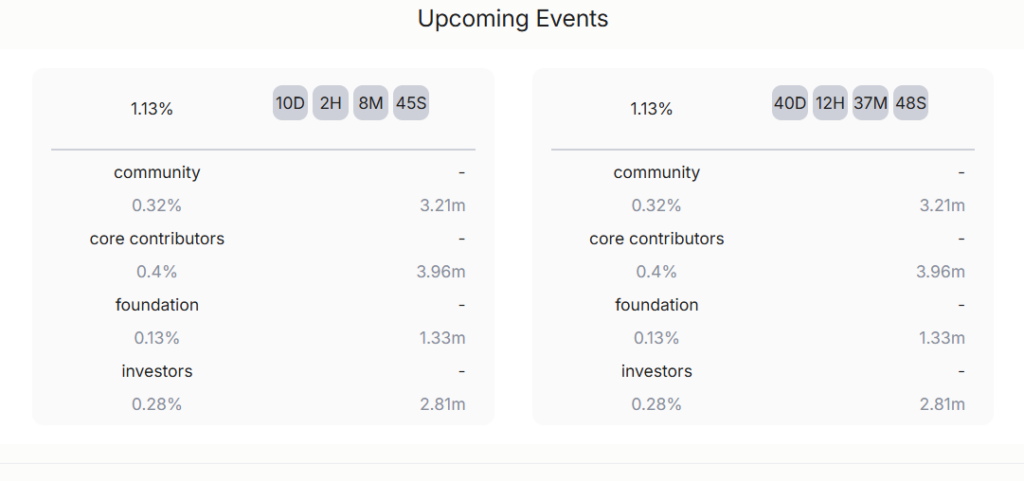Select the 12H countdown badge
Image resolution: width=1024 pixels, height=481 pixels.
[x=830, y=103]
